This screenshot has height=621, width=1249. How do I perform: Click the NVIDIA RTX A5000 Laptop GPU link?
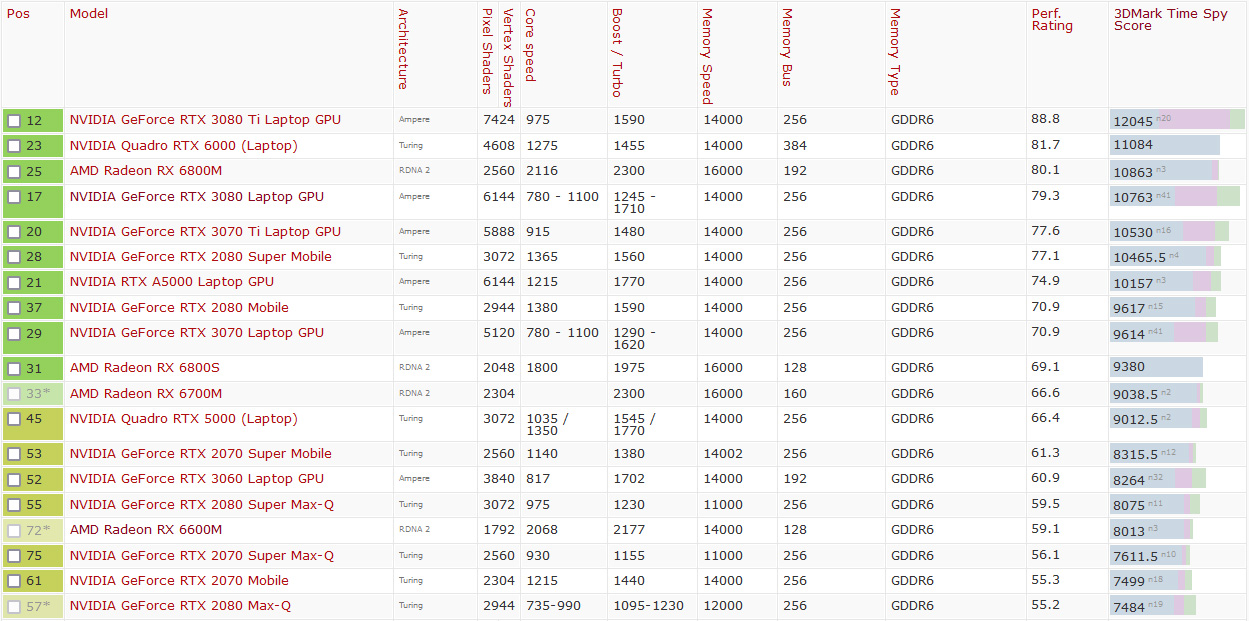(x=171, y=282)
